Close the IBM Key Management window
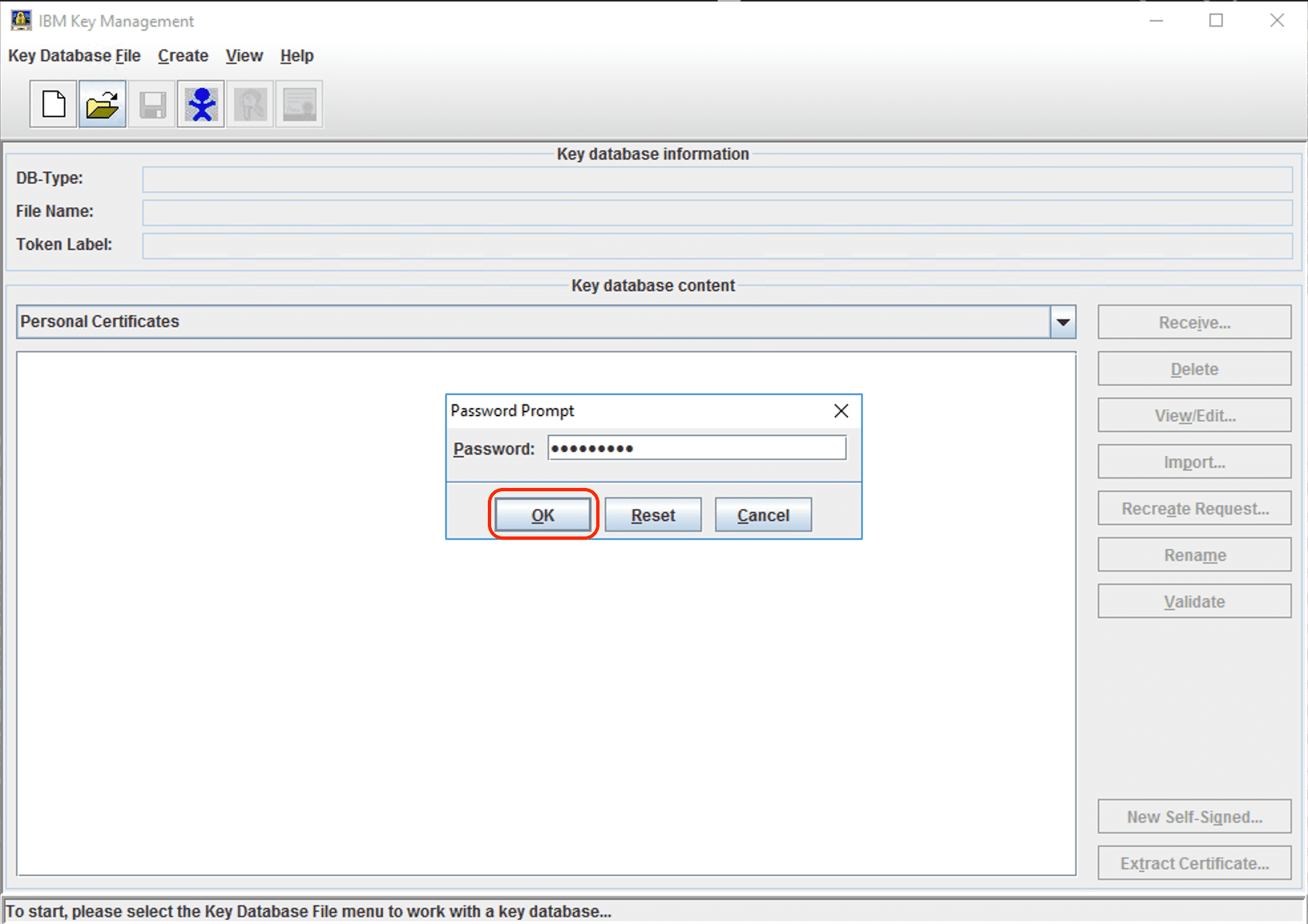This screenshot has width=1308, height=924. [x=1277, y=21]
